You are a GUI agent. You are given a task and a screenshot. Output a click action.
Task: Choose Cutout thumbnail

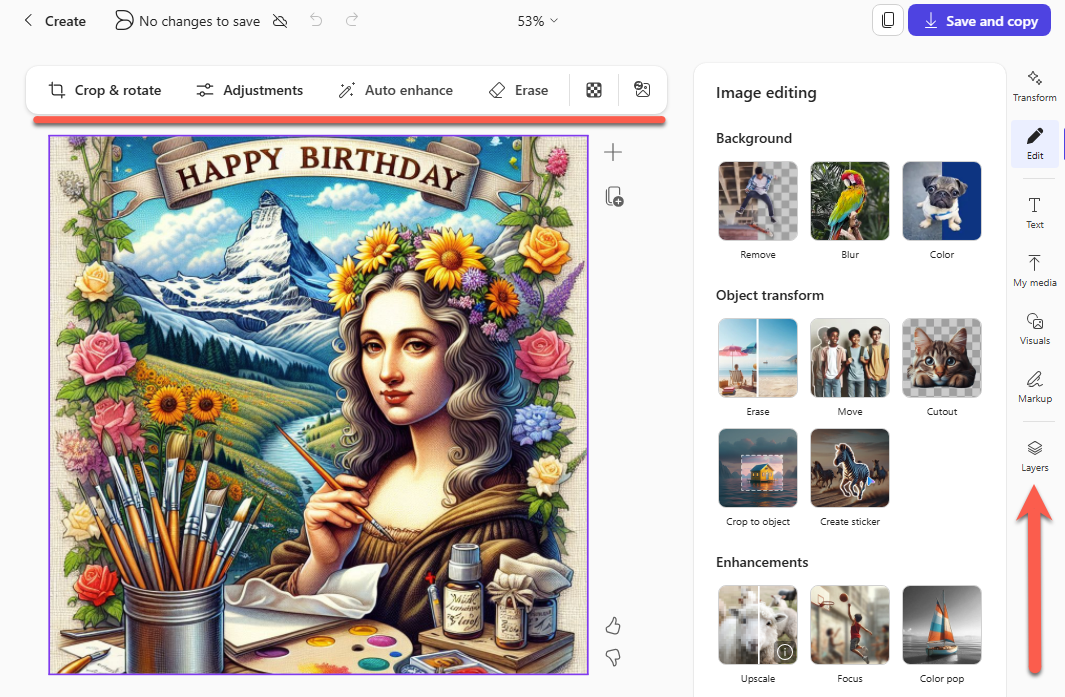941,358
